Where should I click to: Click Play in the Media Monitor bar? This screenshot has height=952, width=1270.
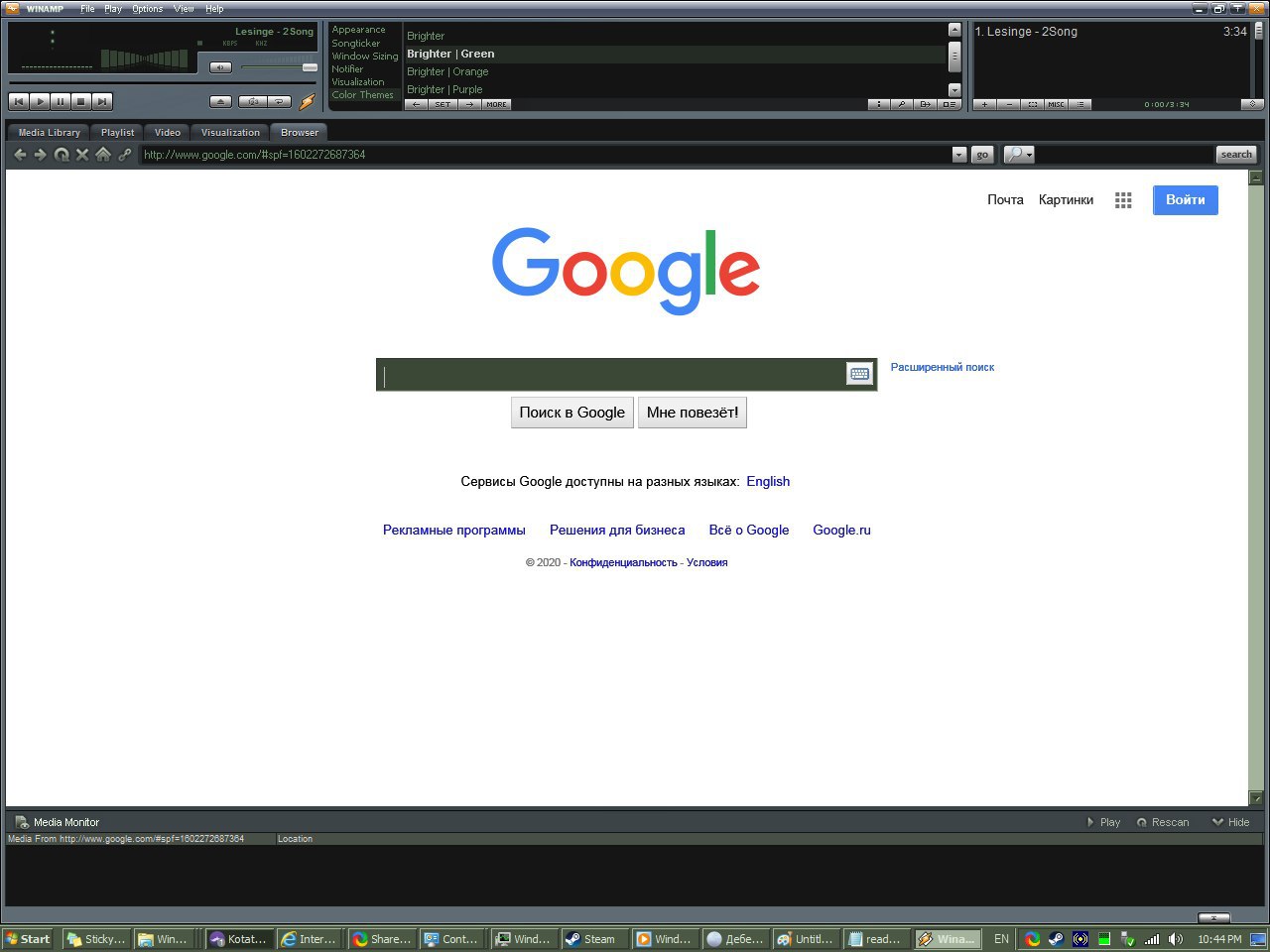[x=1104, y=822]
